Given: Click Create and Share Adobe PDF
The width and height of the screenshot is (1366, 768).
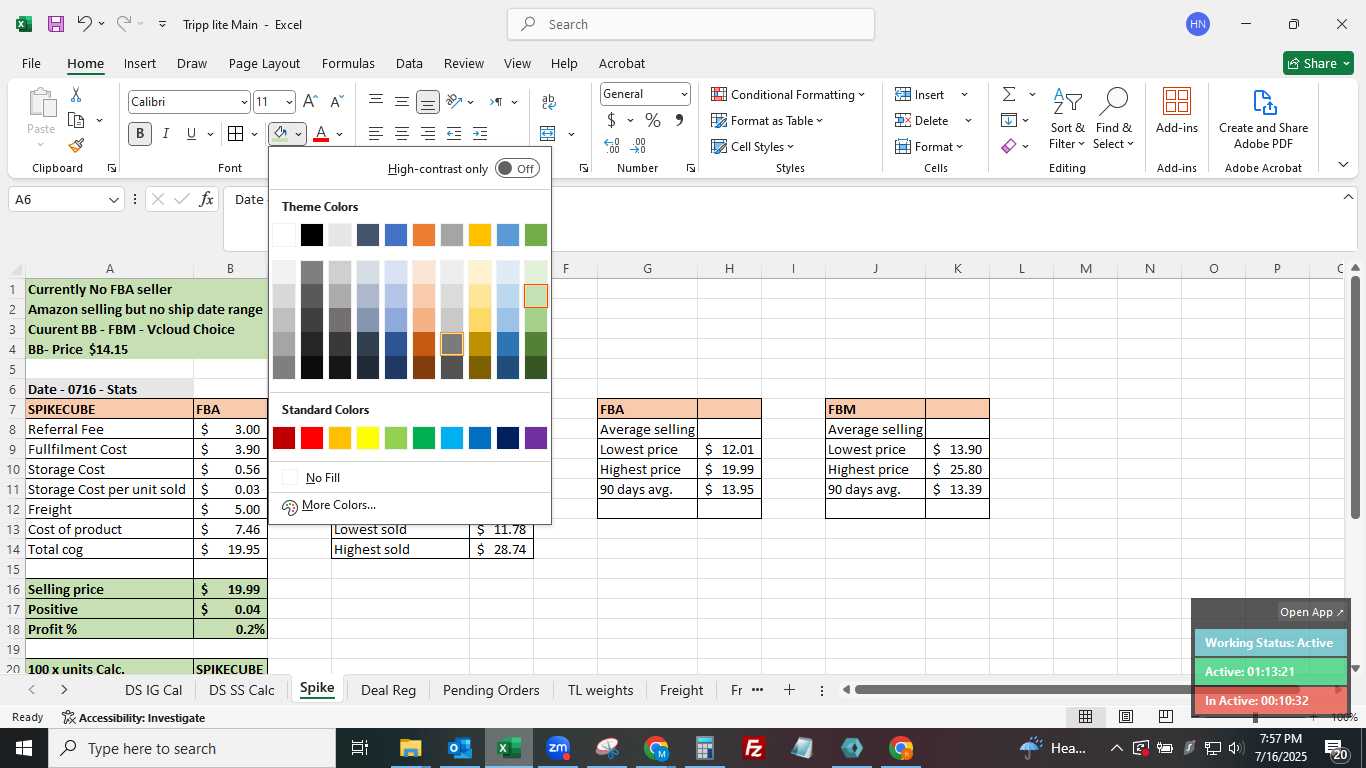Looking at the screenshot, I should (1264, 119).
